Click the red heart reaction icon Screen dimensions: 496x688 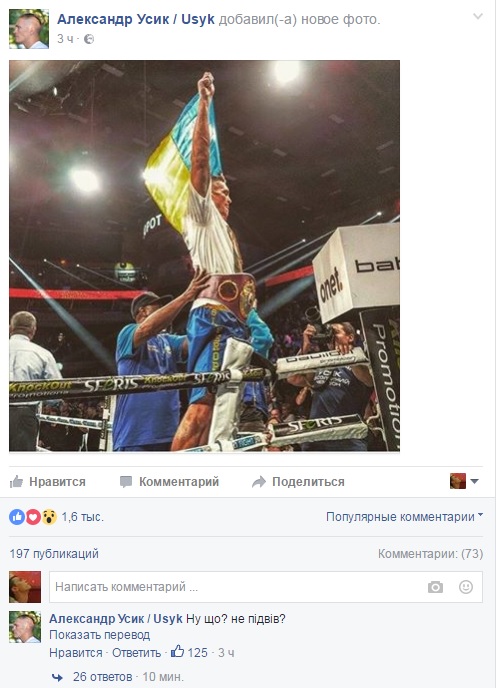tap(33, 517)
